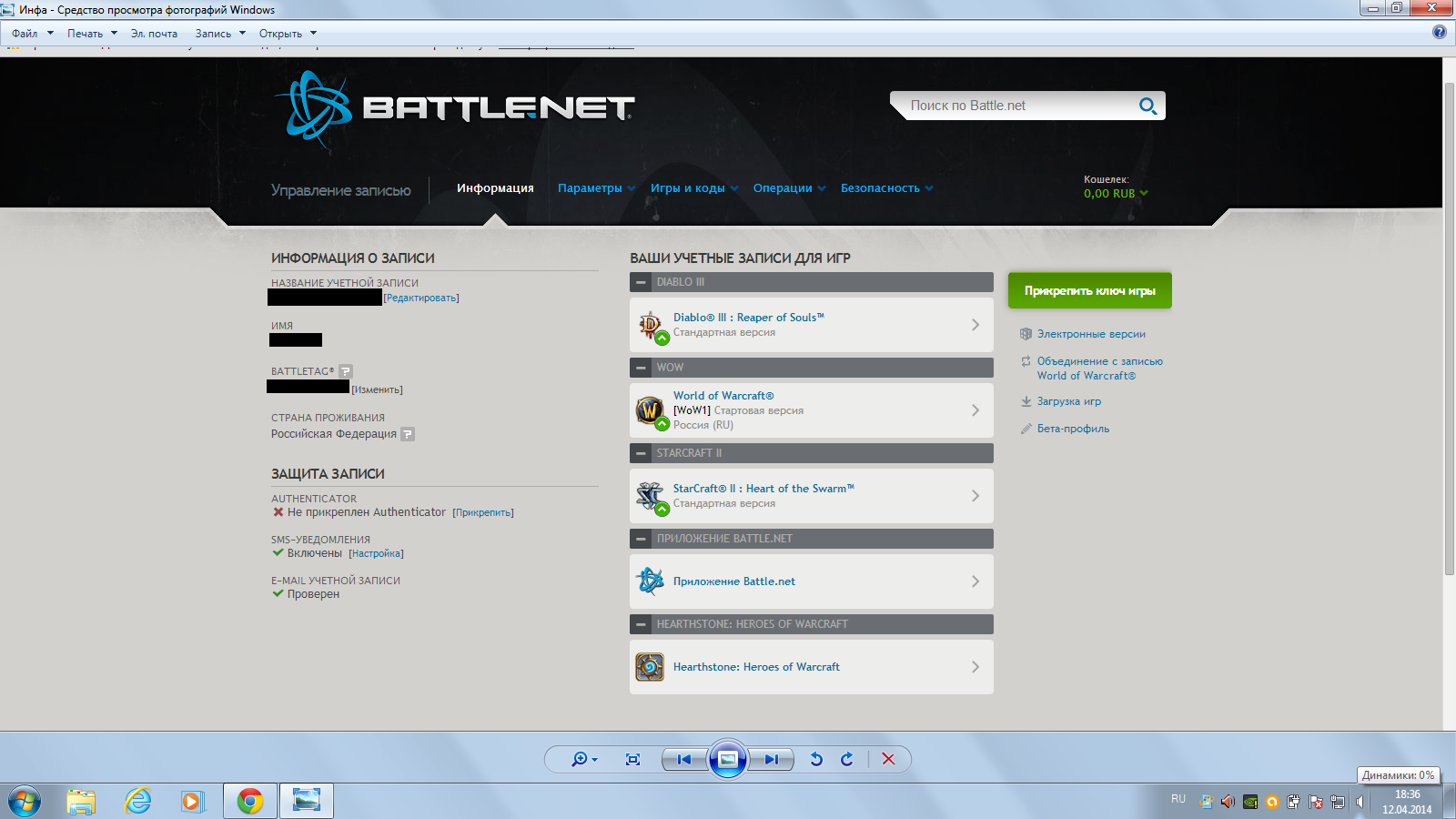Click the merge icon beside Объединение с записью
Viewport: 1456px width, 819px height.
click(x=1026, y=361)
